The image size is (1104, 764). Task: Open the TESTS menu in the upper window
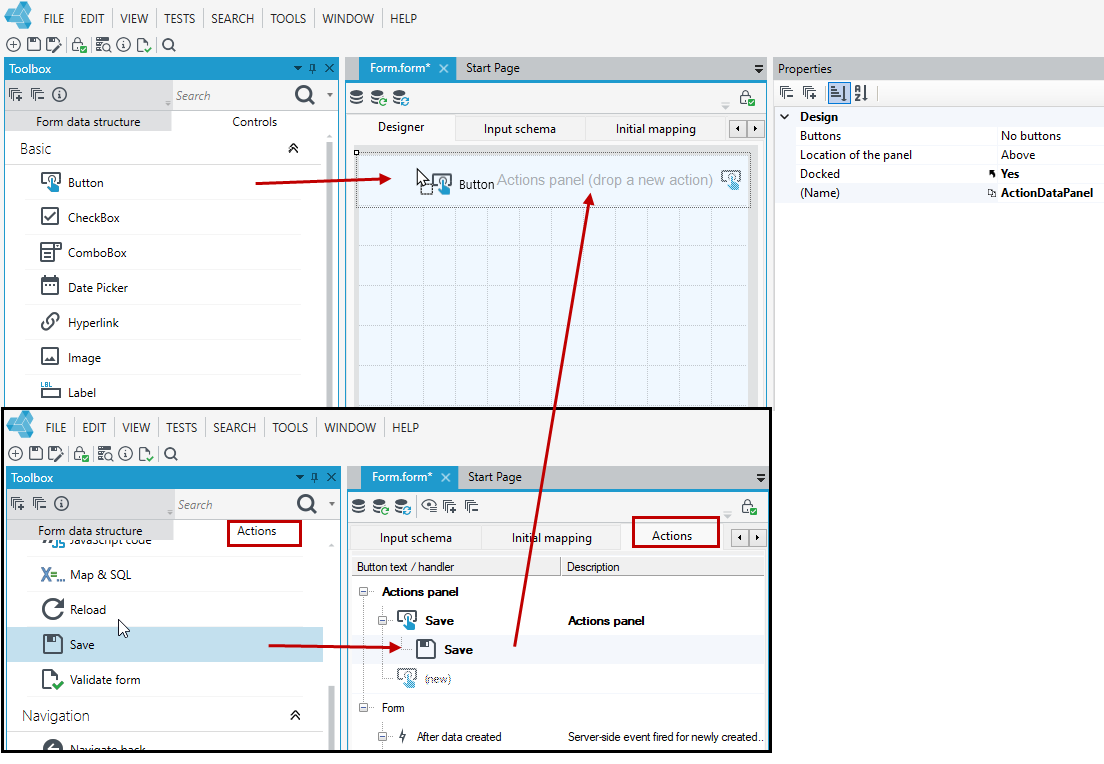coord(180,18)
